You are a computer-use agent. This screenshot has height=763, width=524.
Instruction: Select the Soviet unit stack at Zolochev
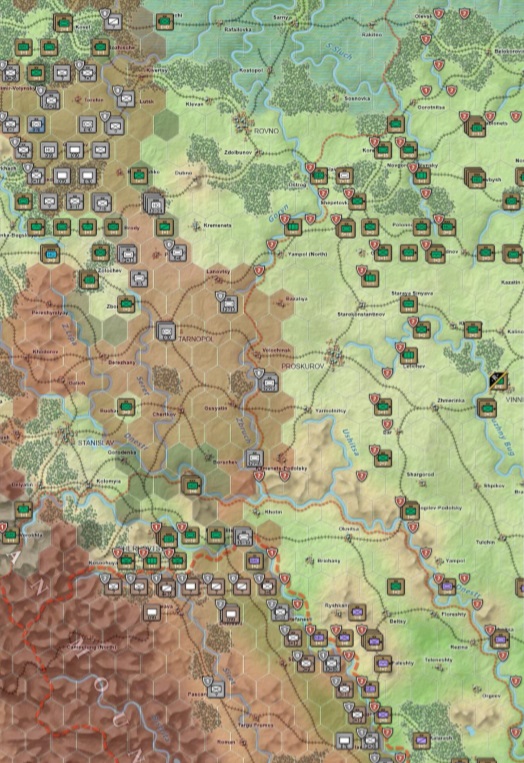pos(89,279)
